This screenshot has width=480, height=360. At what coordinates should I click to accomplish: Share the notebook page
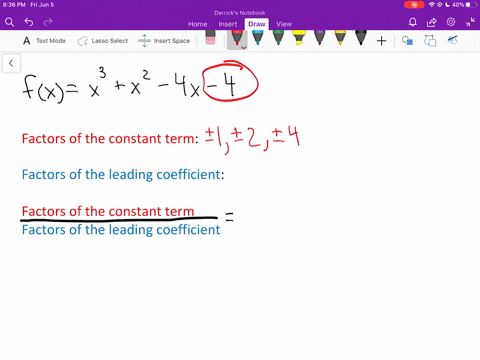[x=432, y=22]
